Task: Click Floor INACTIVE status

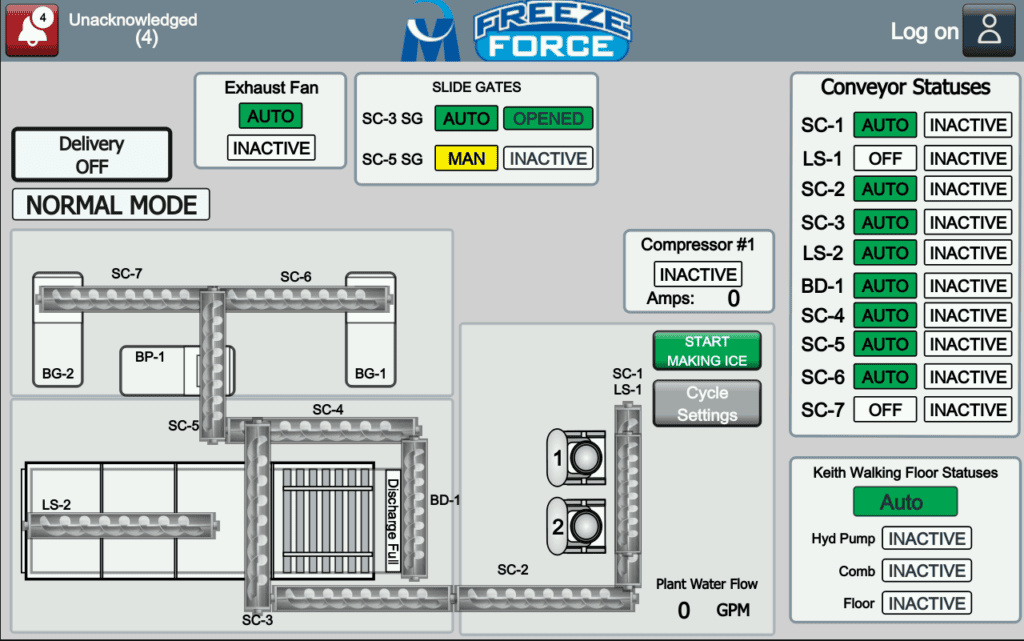Action: pos(927,603)
